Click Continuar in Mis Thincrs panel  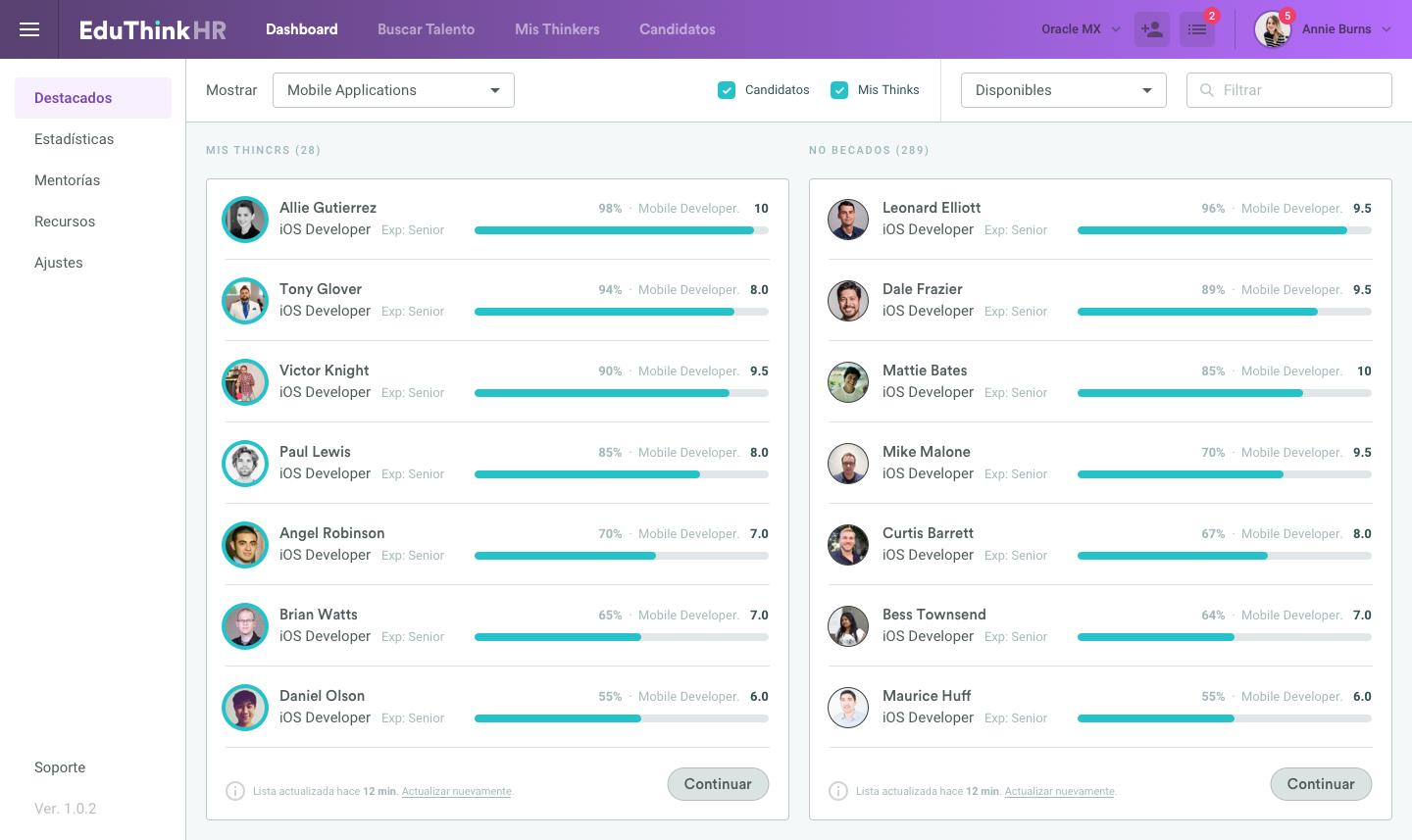[718, 784]
